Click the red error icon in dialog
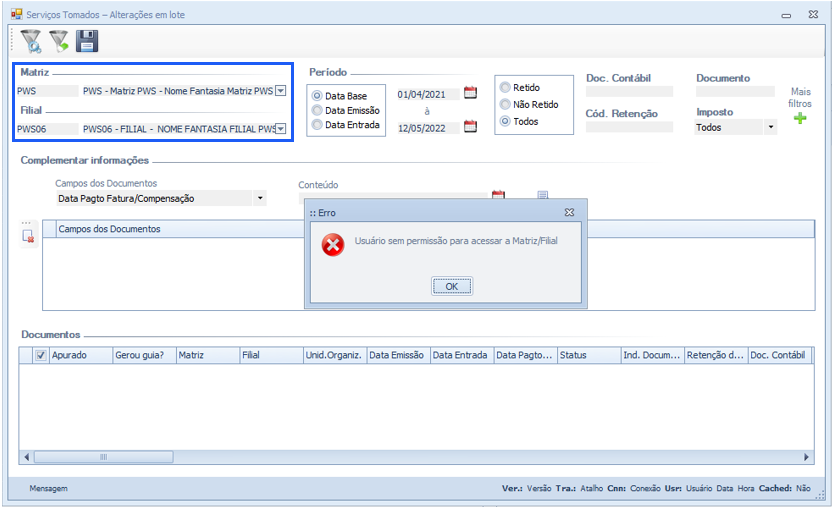 333,245
